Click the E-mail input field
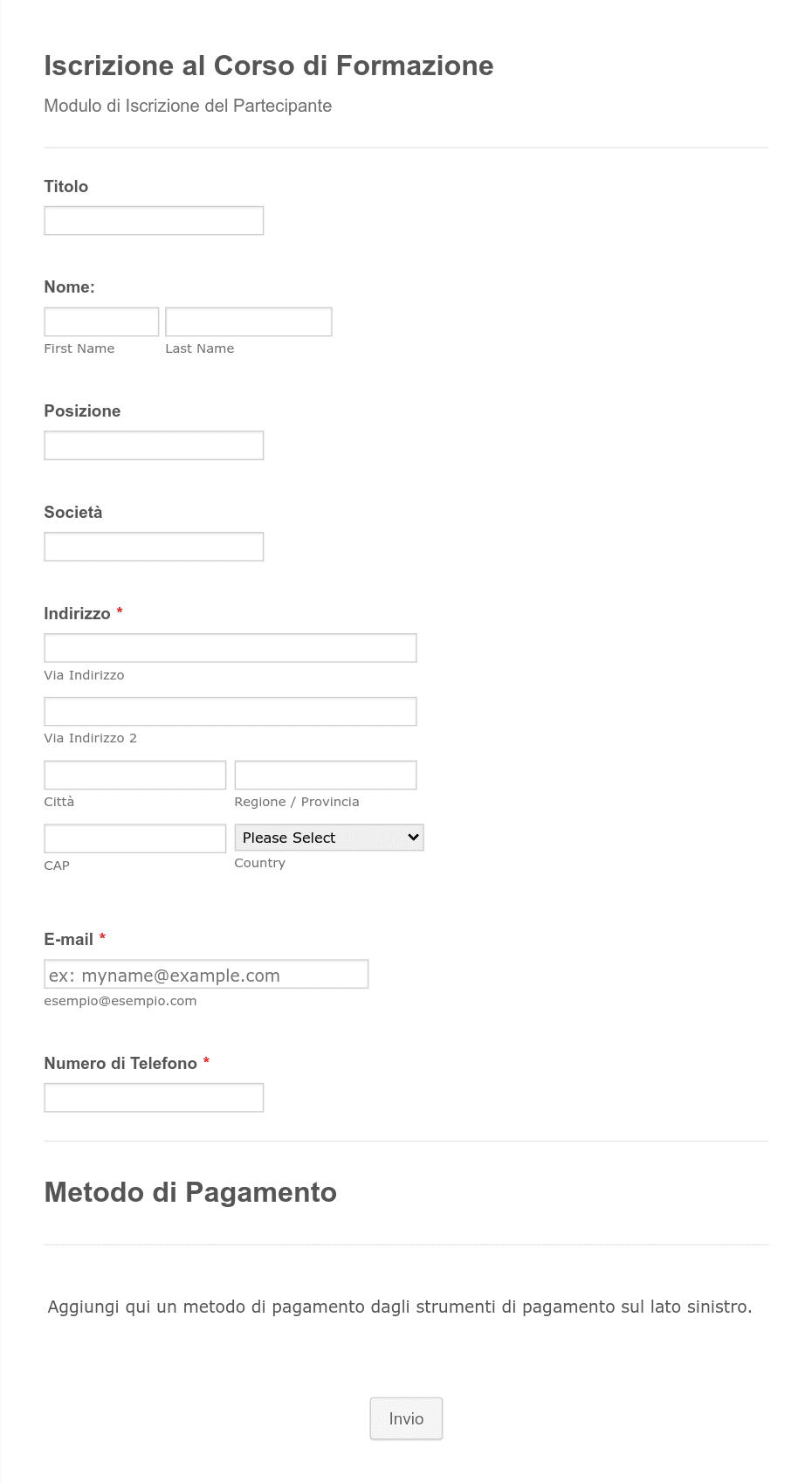This screenshot has height=1483, width=812. point(206,974)
